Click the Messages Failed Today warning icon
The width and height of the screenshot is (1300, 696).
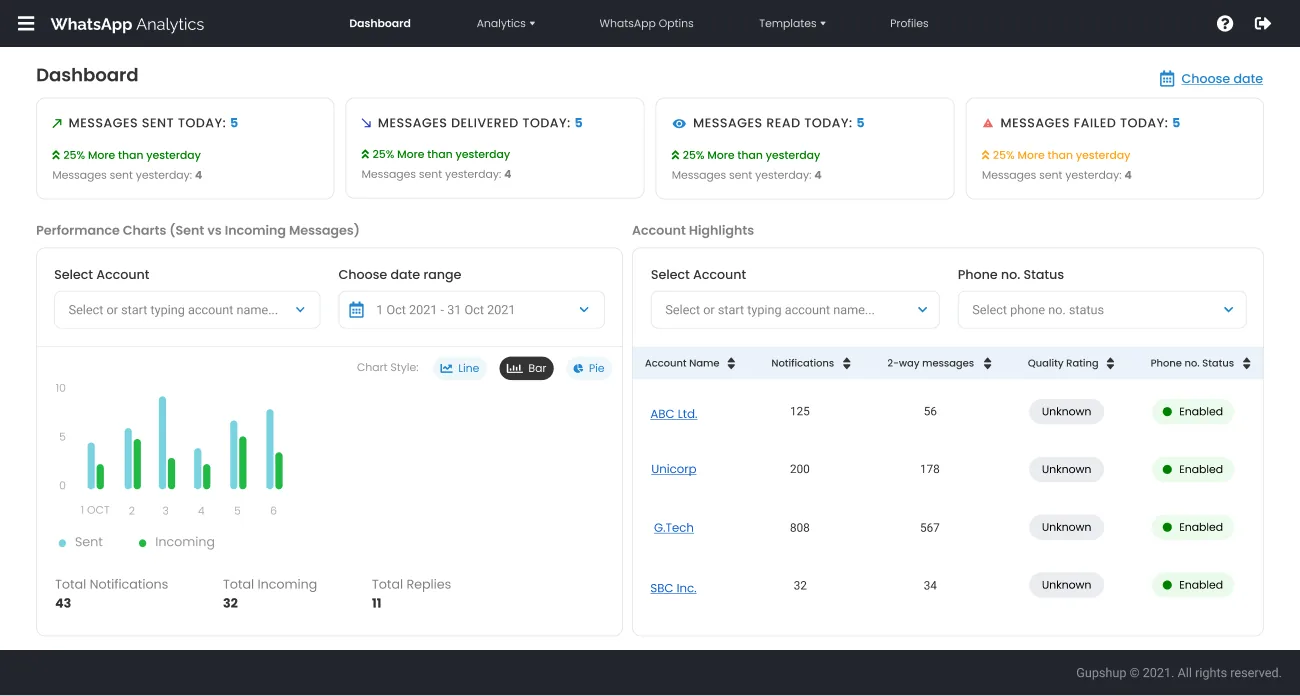[988, 123]
